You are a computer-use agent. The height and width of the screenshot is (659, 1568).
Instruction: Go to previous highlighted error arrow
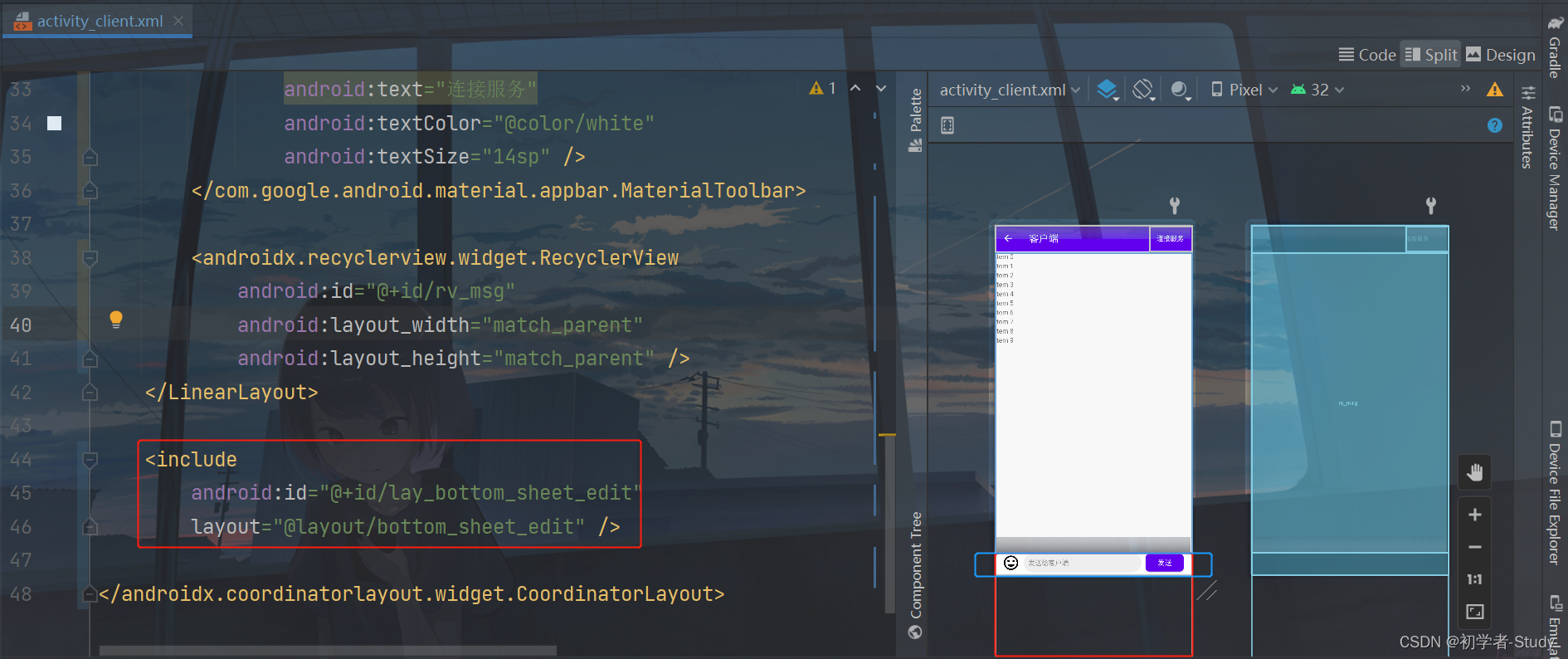855,88
